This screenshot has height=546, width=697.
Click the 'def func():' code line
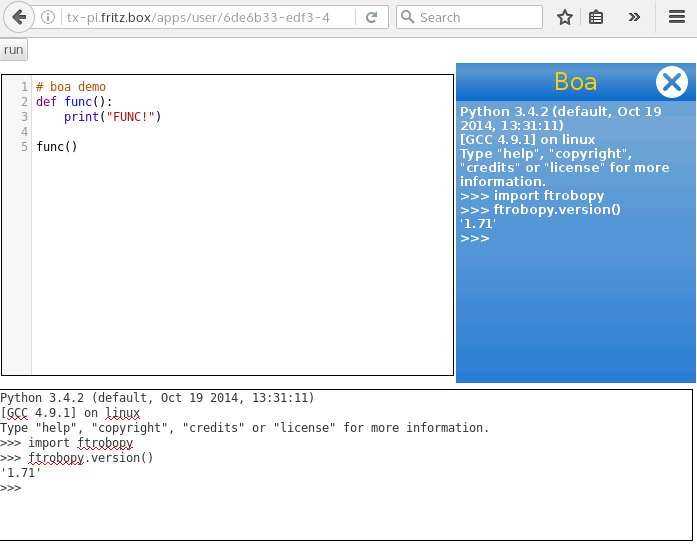pos(74,102)
